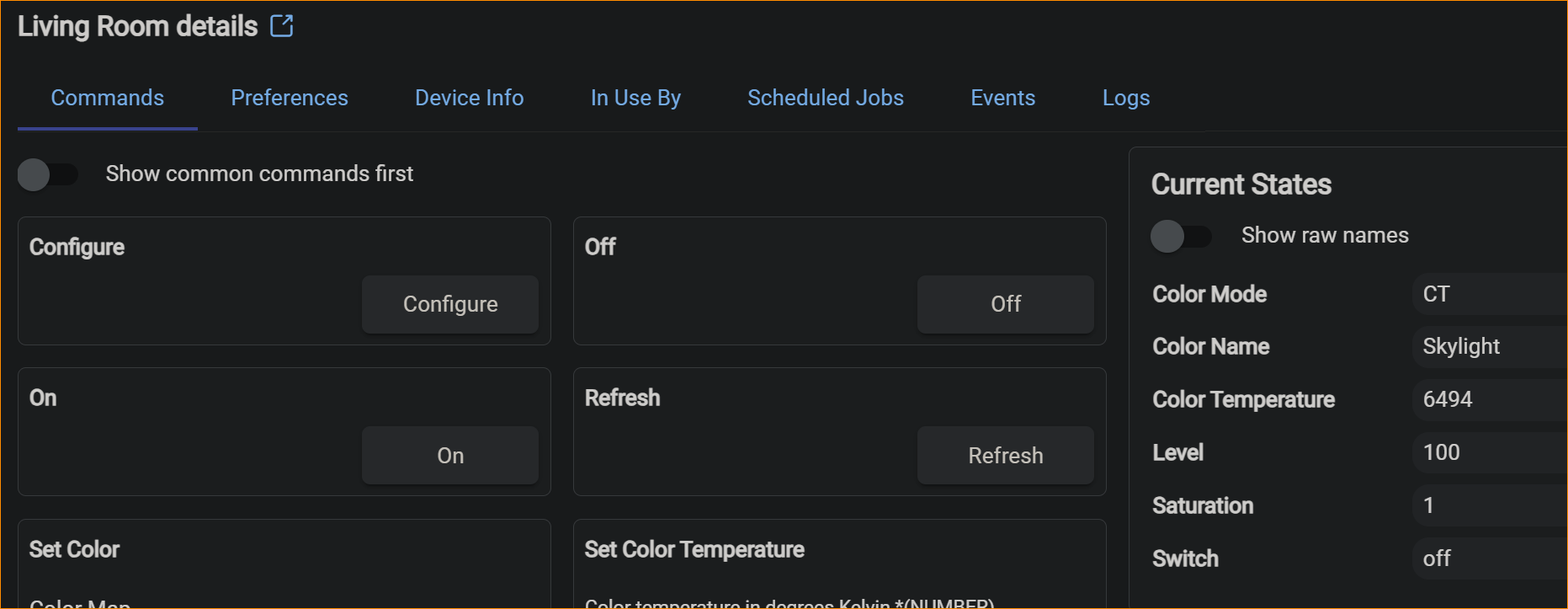Viewport: 1568px width, 609px height.
Task: Open the Preferences tab
Action: click(x=290, y=99)
